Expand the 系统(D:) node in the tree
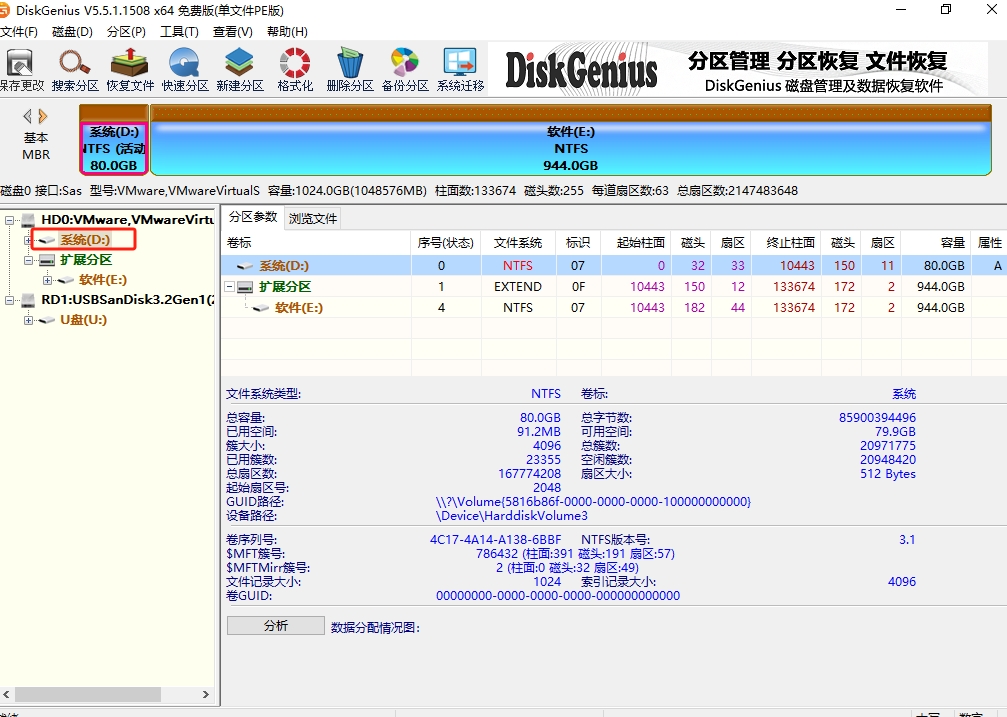1007x717 pixels. (x=28, y=240)
